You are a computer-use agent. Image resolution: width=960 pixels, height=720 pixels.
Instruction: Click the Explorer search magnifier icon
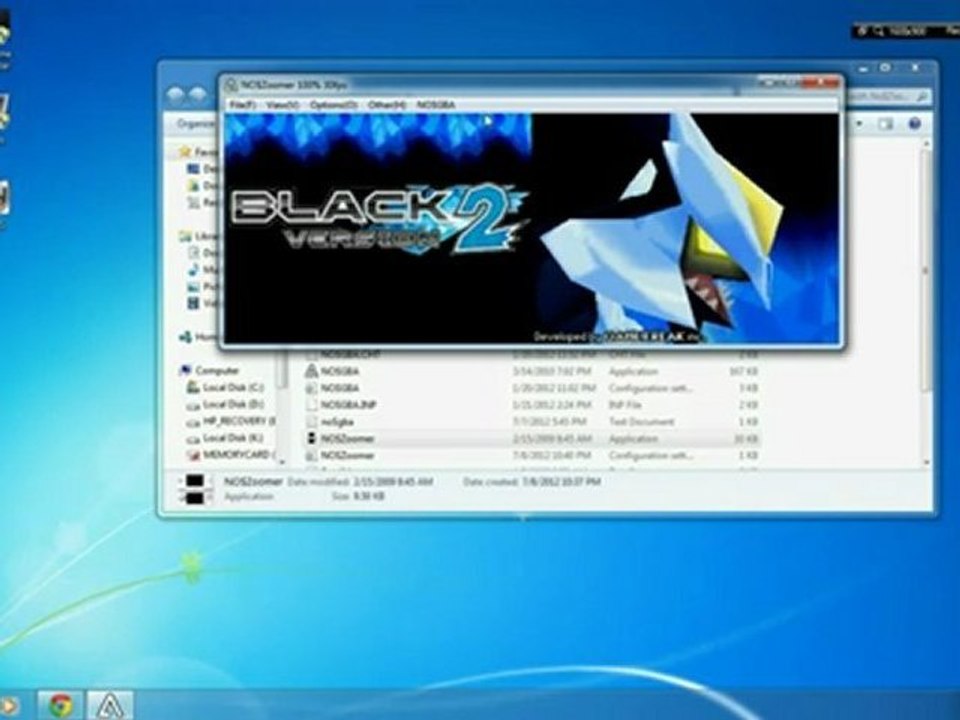pos(921,97)
